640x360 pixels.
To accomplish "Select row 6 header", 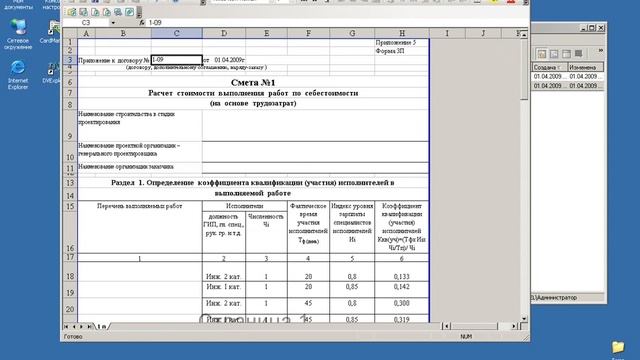I will 70,82.
